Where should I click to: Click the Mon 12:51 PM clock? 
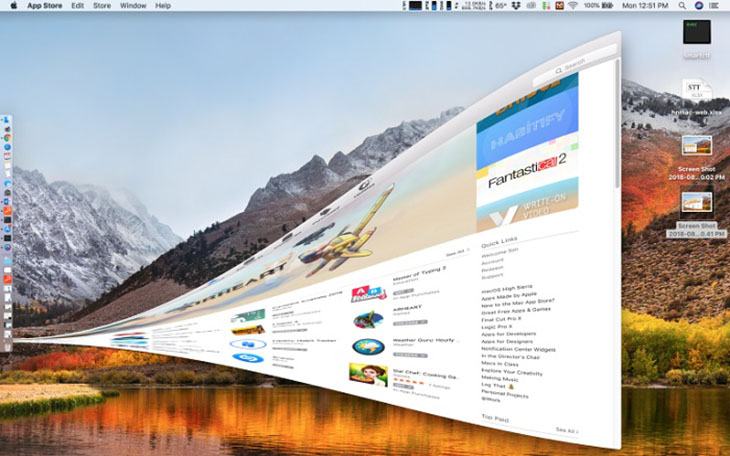[x=645, y=6]
